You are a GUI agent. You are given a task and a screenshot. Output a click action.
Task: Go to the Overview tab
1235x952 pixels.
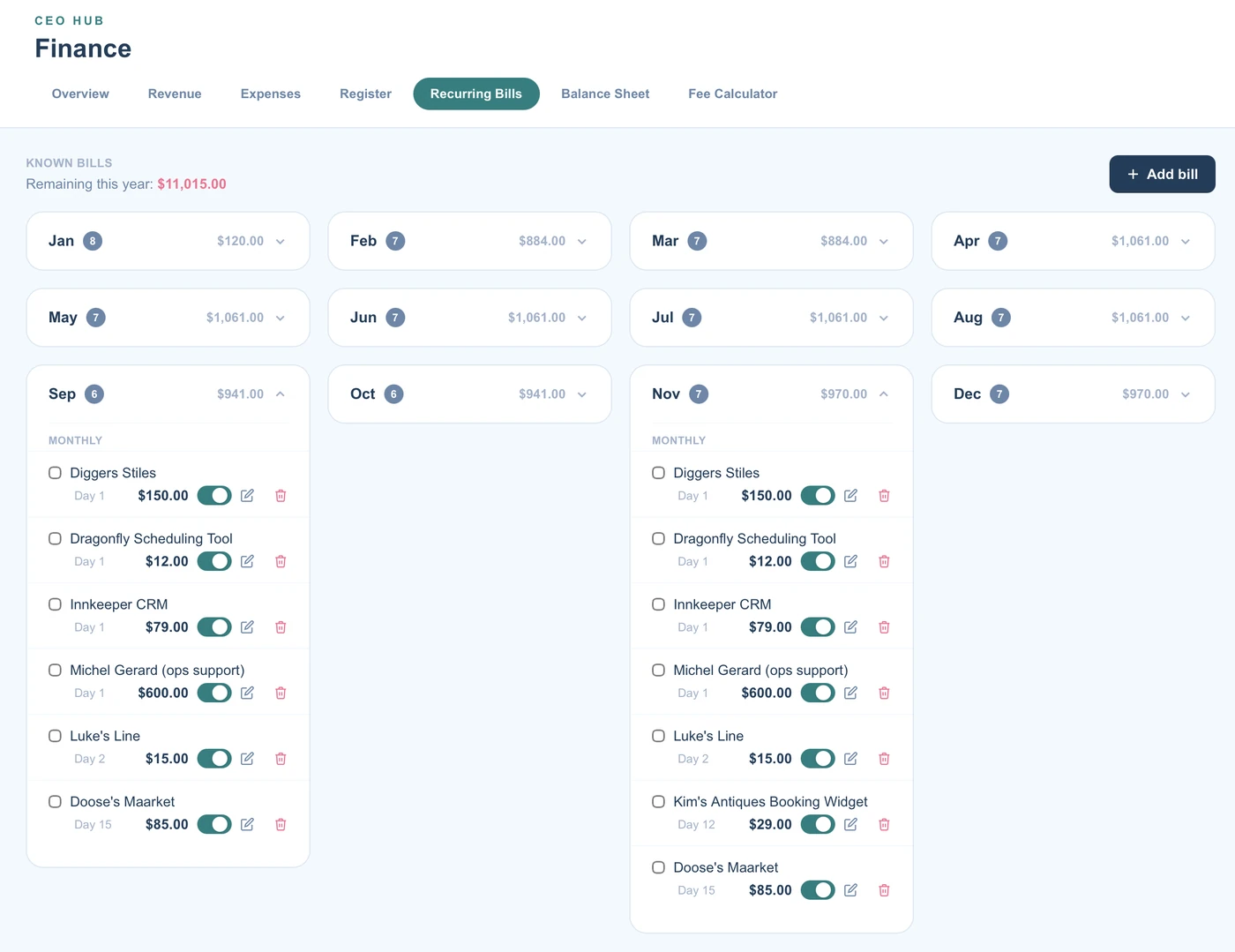click(x=80, y=94)
